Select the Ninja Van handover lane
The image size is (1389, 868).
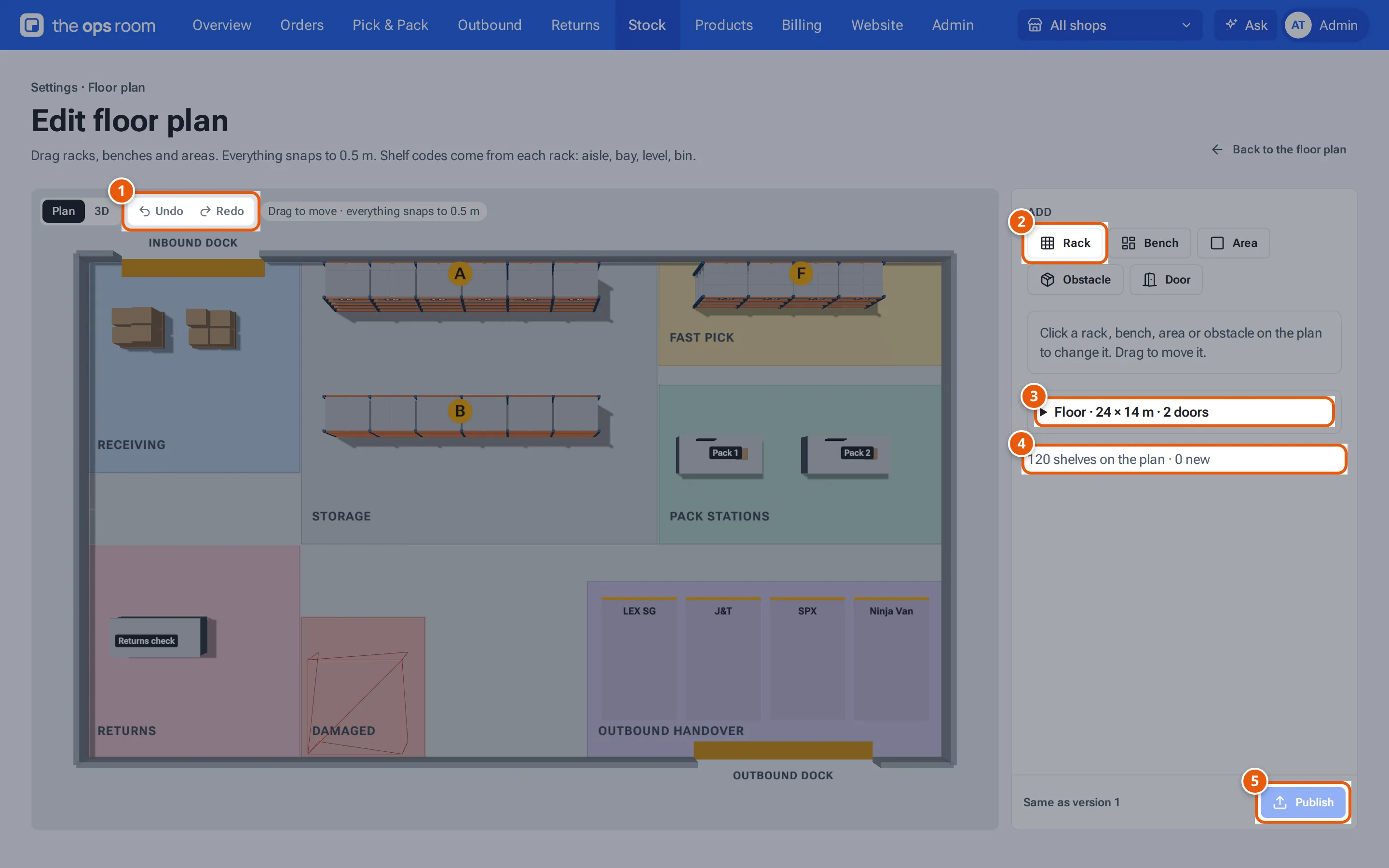point(891,658)
